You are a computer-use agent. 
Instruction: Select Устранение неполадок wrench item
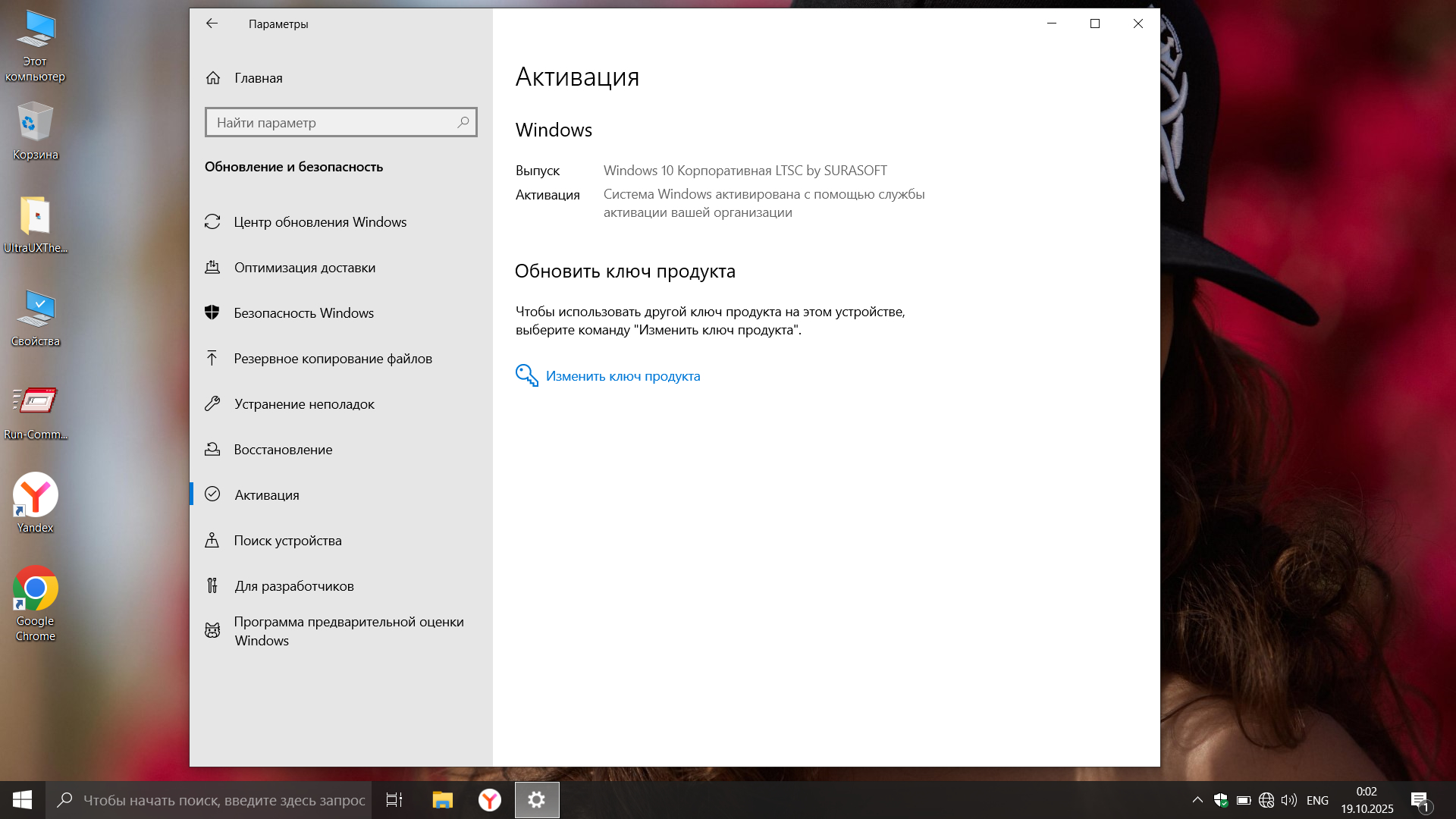point(303,404)
